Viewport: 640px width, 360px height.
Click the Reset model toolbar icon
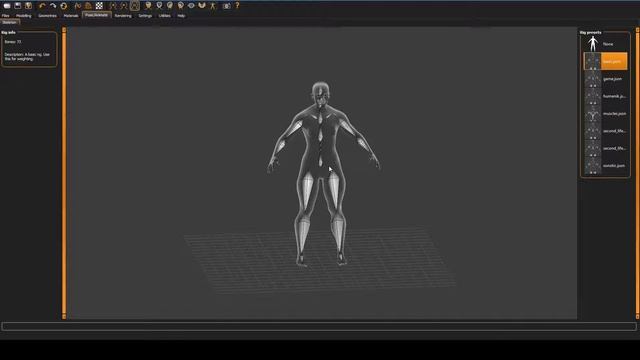tap(64, 6)
